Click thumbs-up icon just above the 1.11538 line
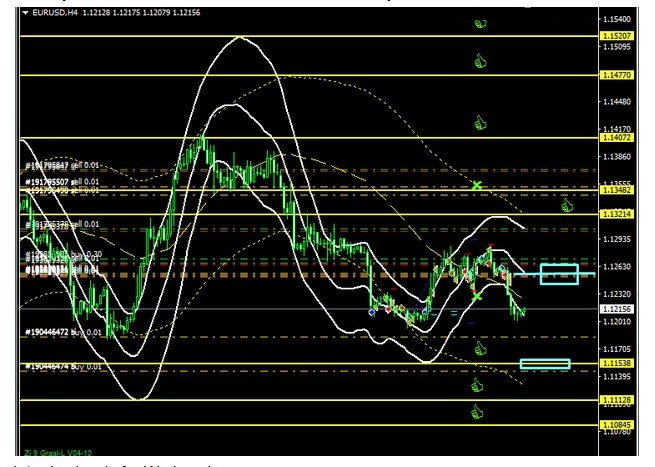This screenshot has width=655, height=467. (x=480, y=349)
